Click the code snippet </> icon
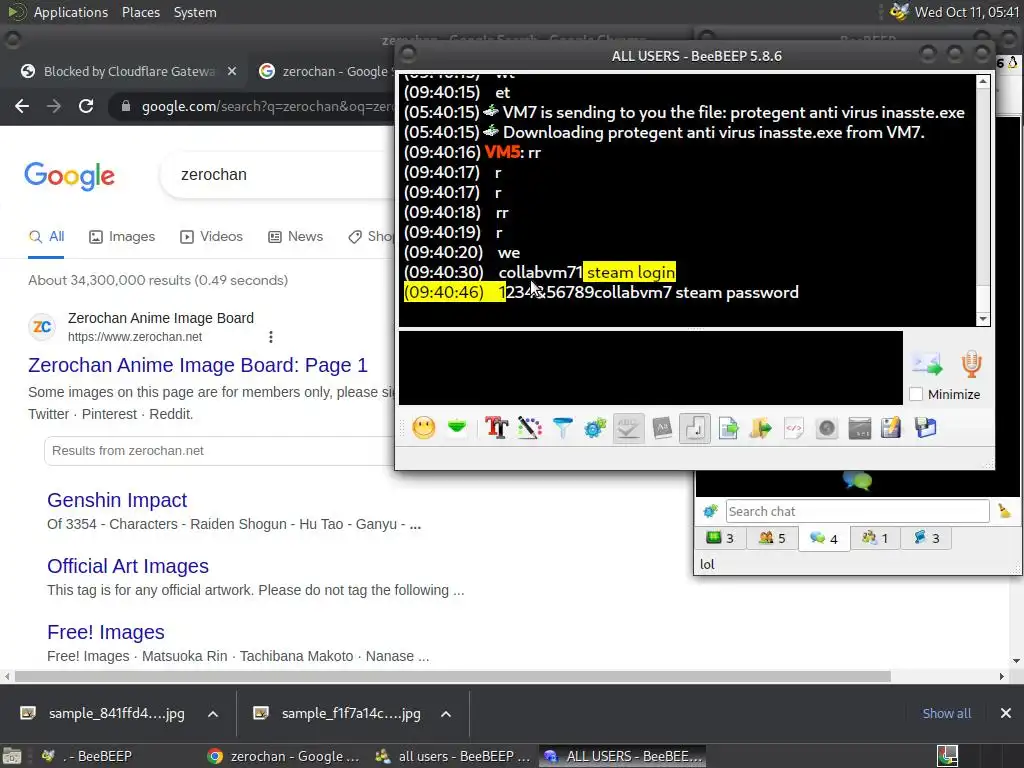The image size is (1024, 768). pos(793,428)
